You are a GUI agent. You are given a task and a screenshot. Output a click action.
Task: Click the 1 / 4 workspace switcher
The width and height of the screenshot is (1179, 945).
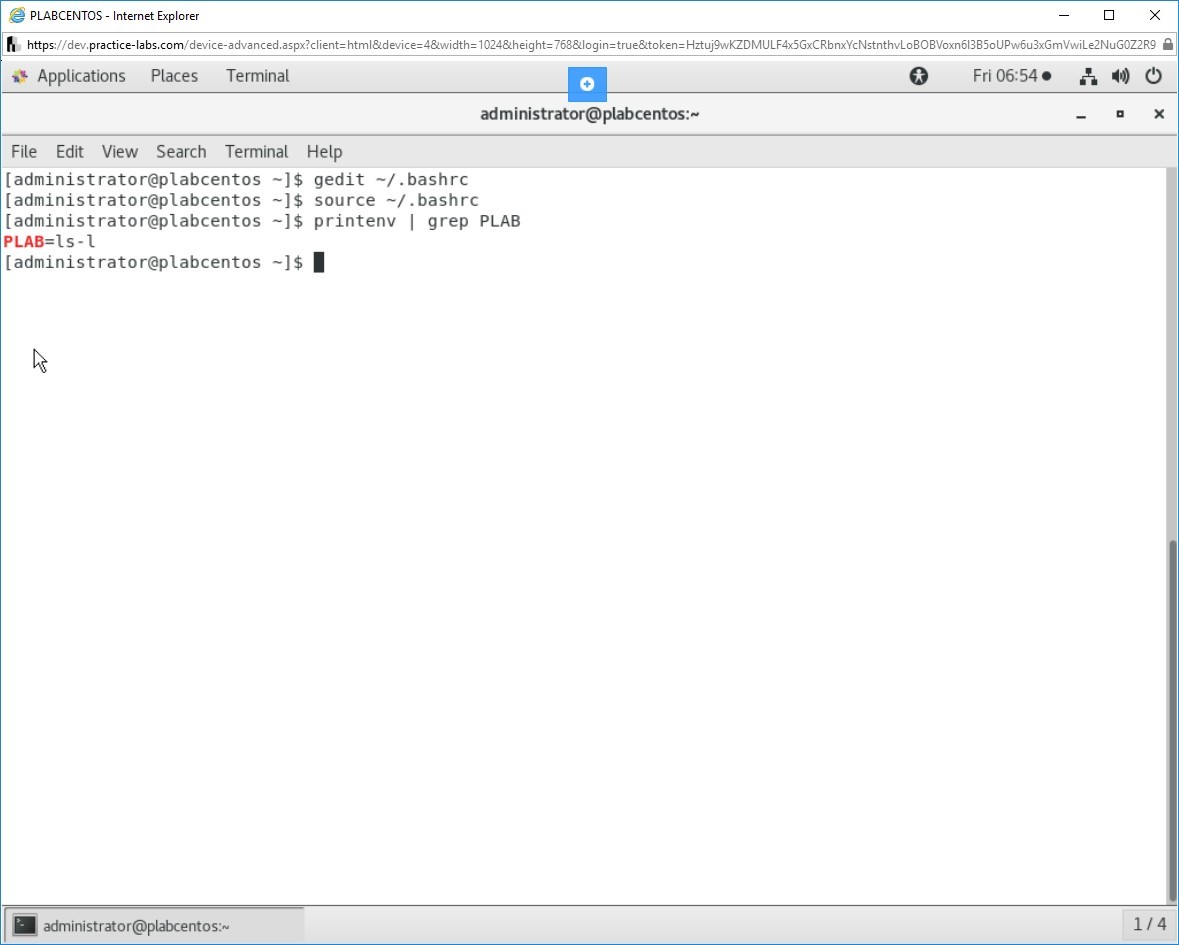[x=1149, y=924]
